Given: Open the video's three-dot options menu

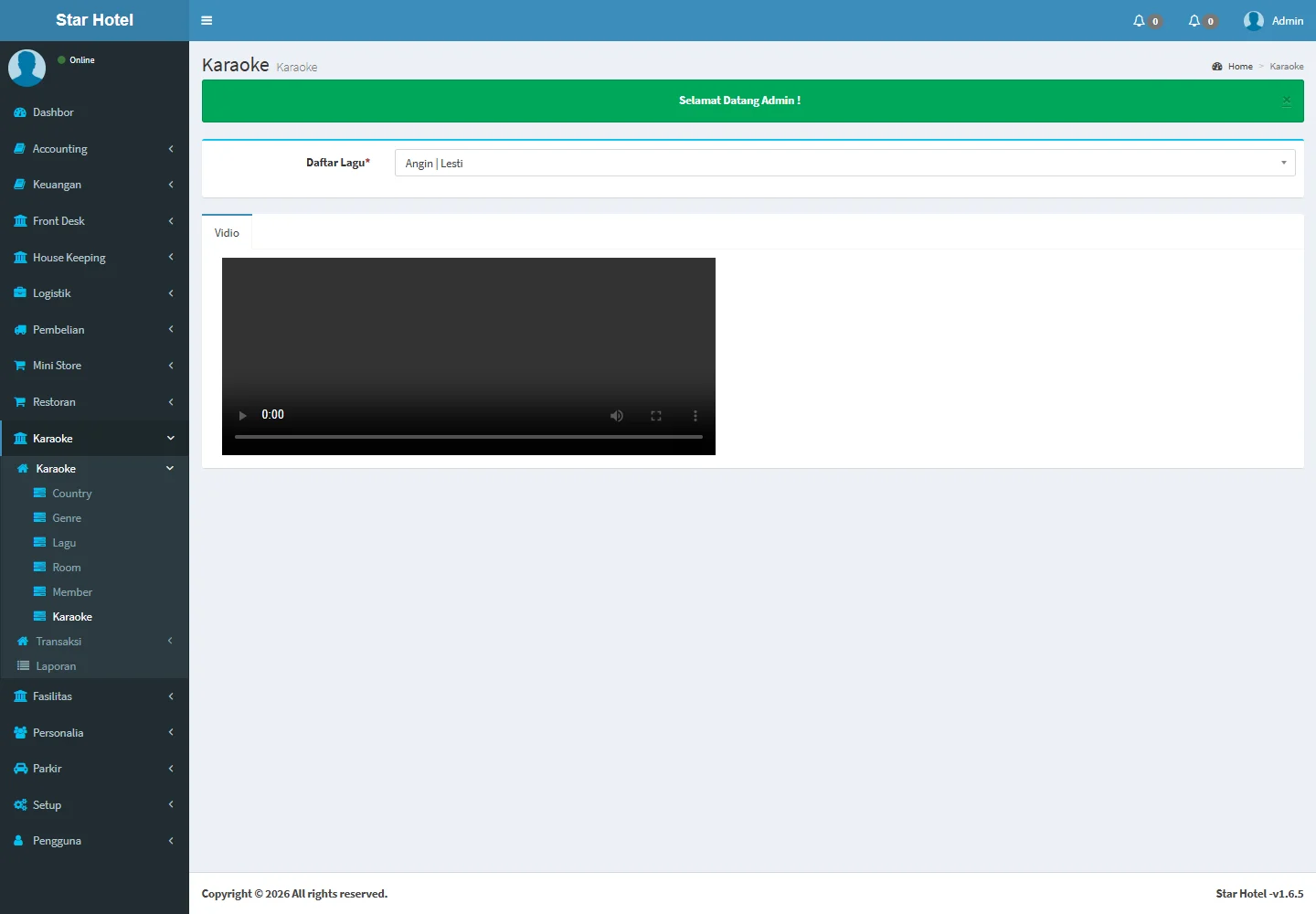Looking at the screenshot, I should [695, 416].
